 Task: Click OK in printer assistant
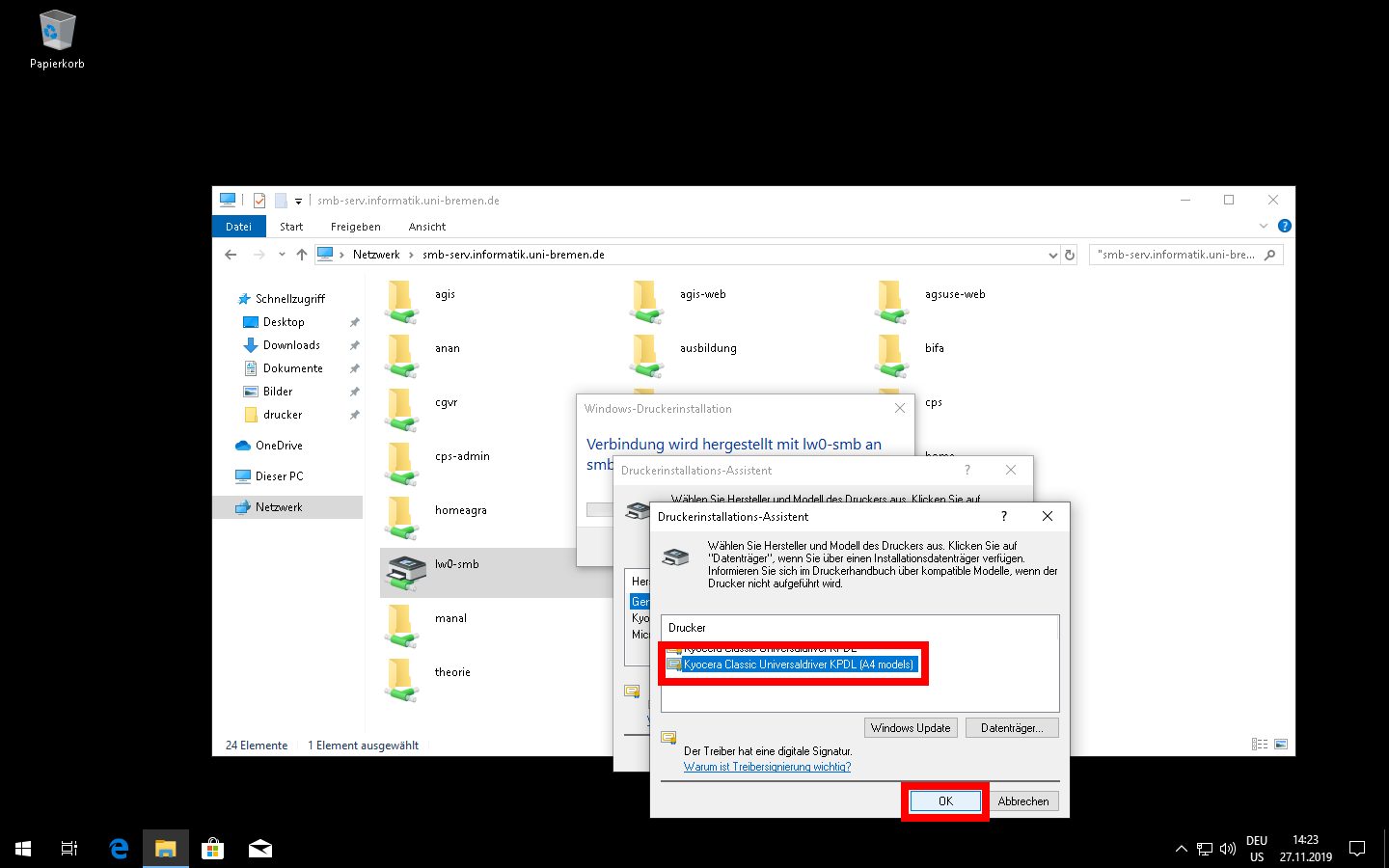945,800
